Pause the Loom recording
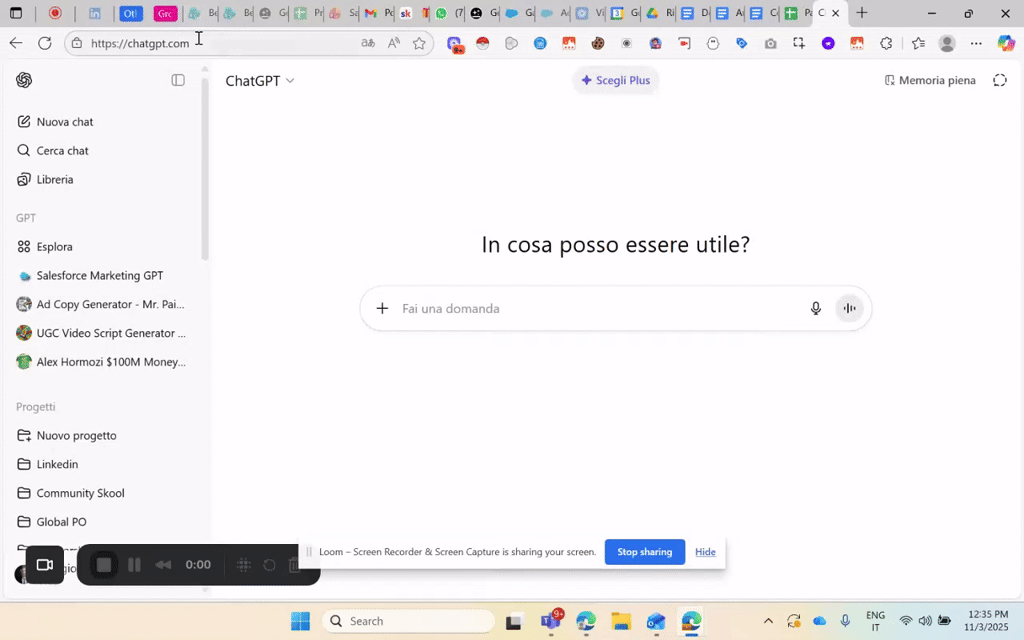 point(134,564)
